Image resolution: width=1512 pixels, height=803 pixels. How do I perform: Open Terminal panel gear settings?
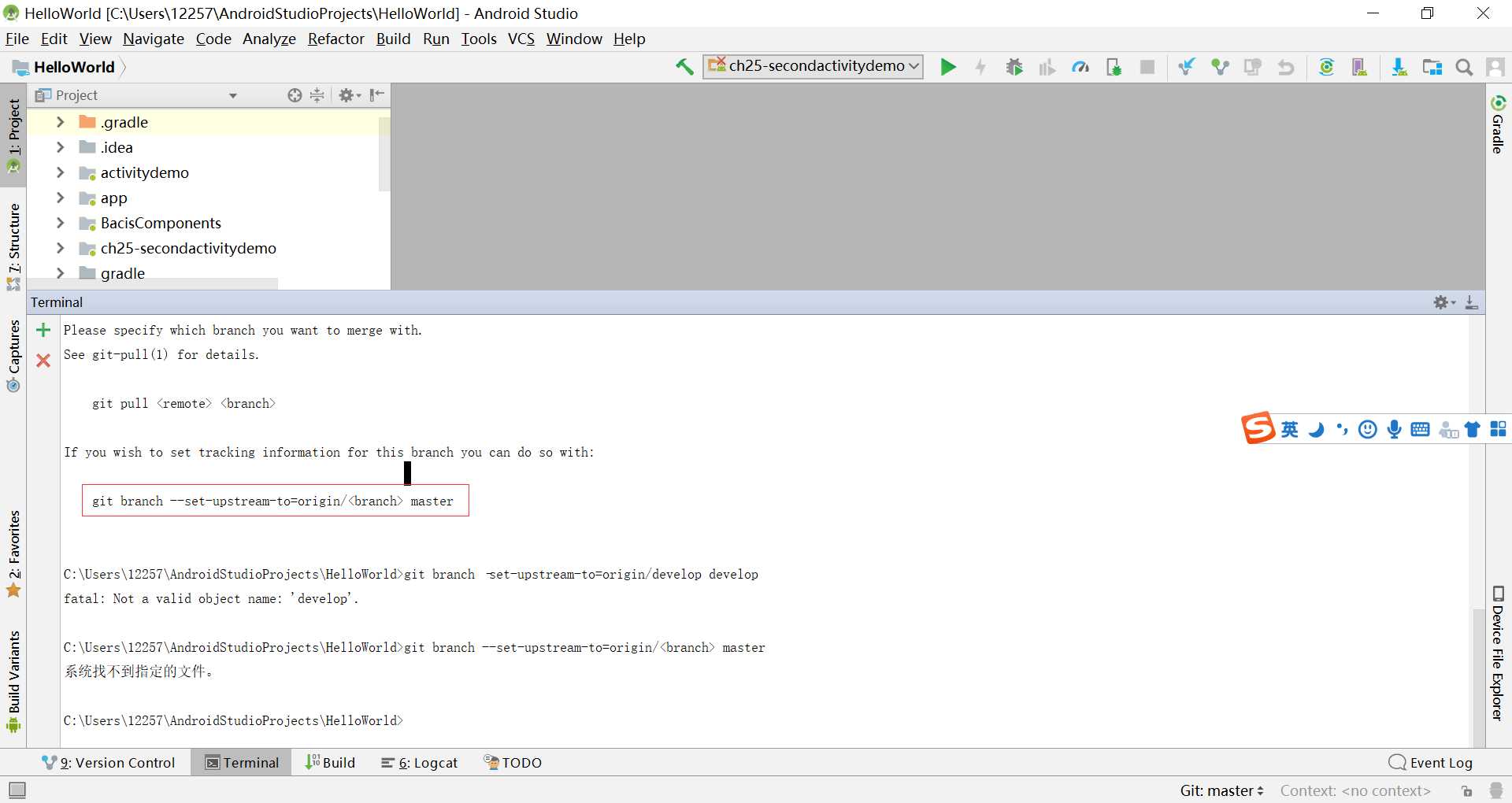[x=1444, y=302]
